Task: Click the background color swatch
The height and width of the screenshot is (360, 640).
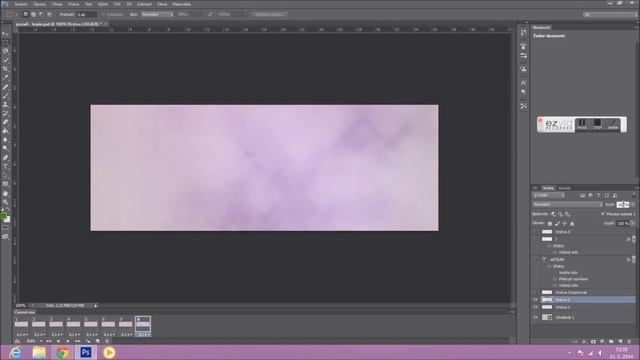Action: point(7,220)
